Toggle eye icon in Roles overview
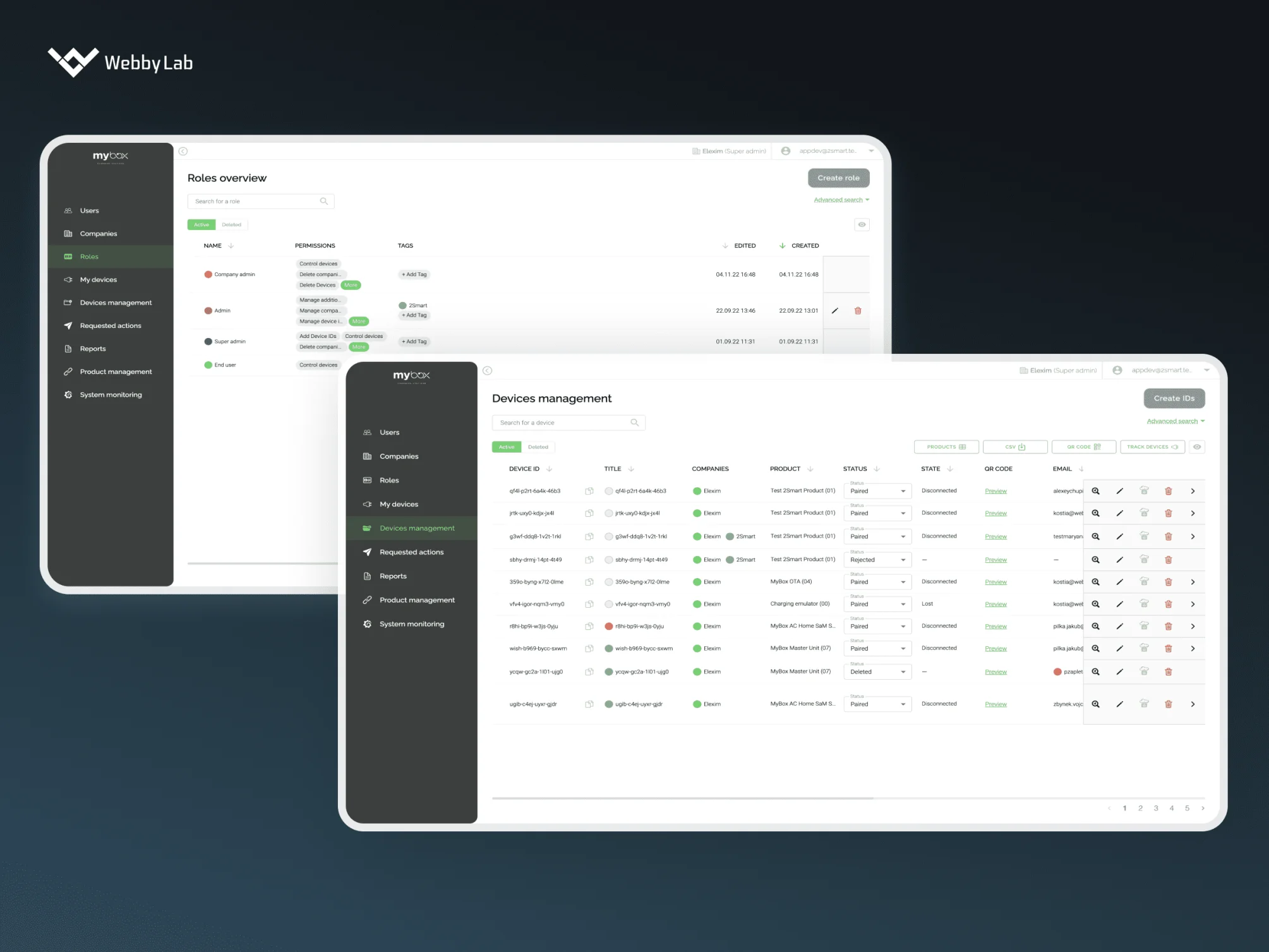 [862, 225]
